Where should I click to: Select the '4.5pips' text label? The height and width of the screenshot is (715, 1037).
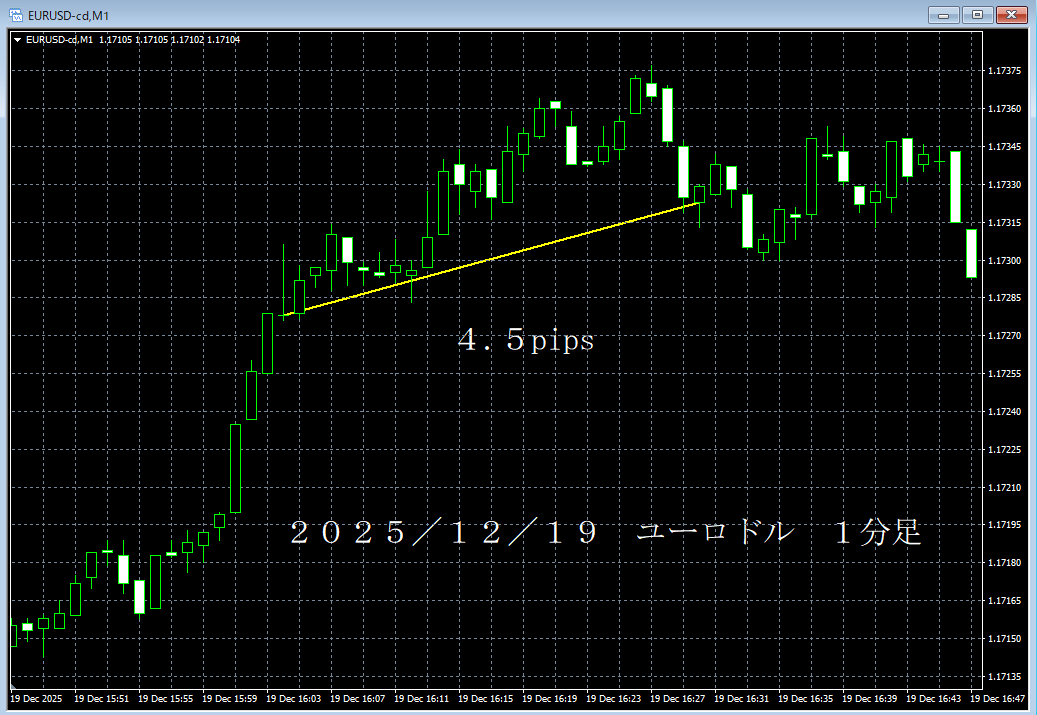[526, 340]
